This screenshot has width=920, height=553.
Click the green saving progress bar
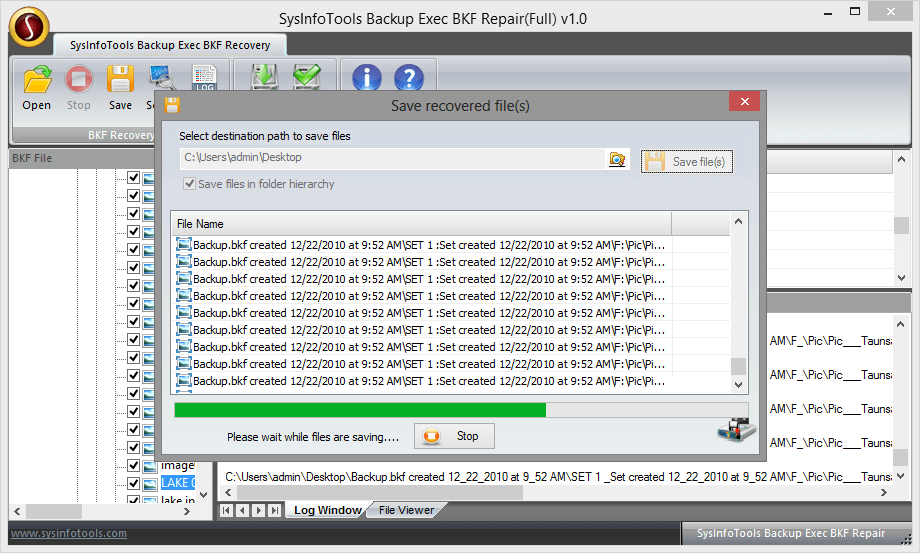click(x=360, y=410)
